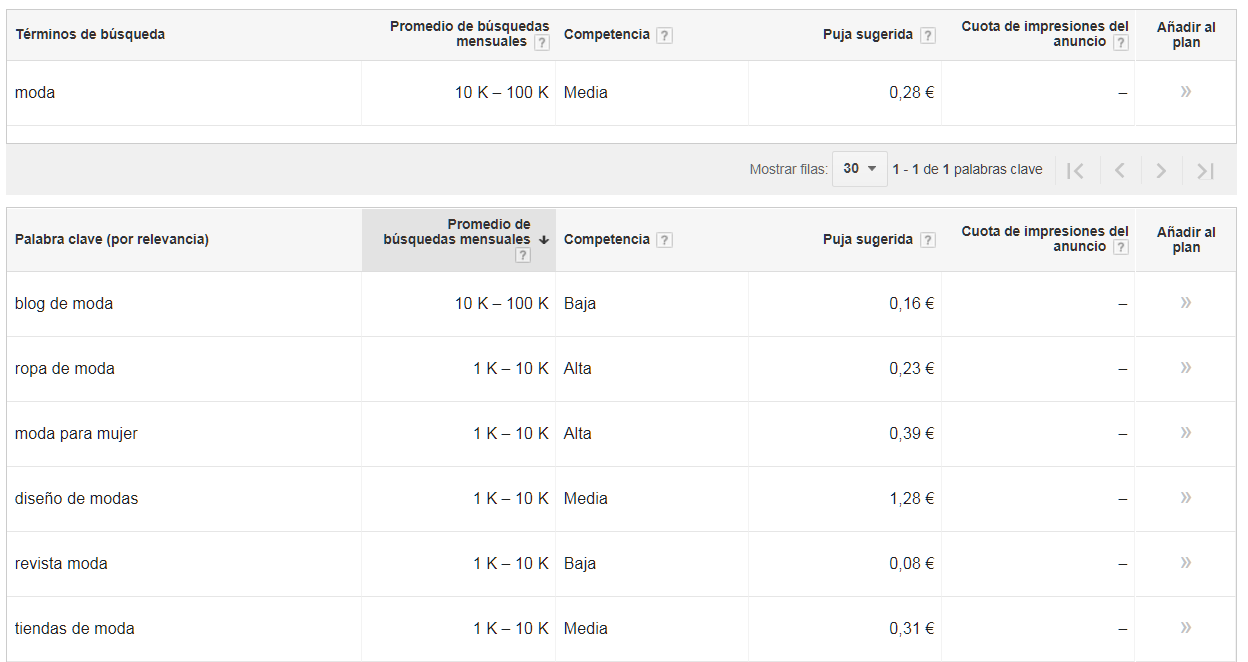This screenshot has width=1248, height=662.
Task: Jump to last page of results
Action: [1205, 170]
